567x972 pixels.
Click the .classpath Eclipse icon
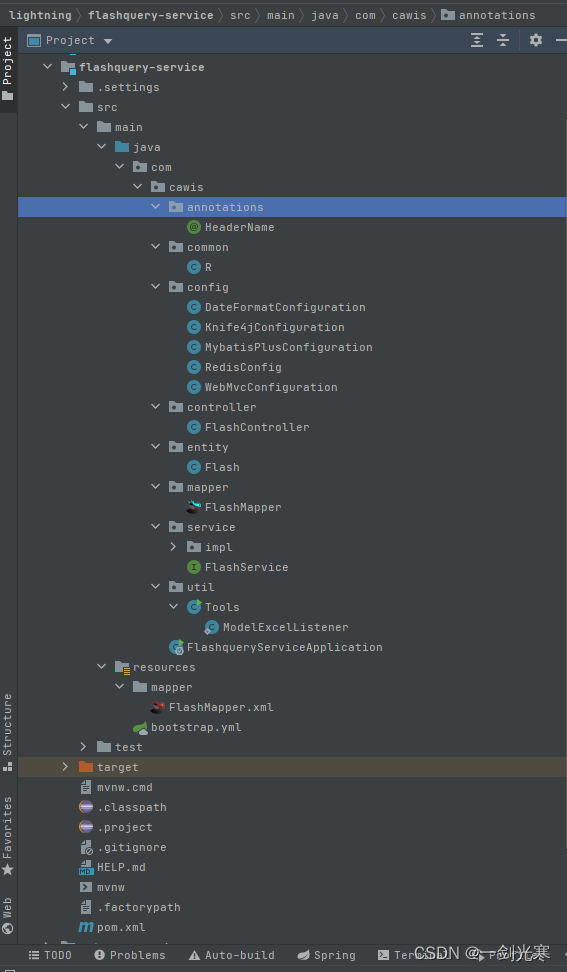tap(86, 808)
